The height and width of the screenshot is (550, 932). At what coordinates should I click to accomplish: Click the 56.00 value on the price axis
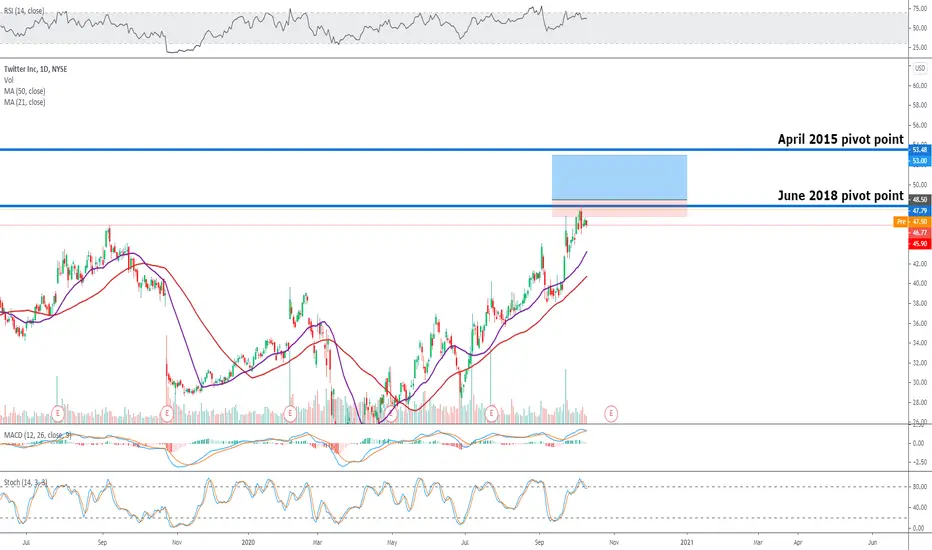[920, 125]
